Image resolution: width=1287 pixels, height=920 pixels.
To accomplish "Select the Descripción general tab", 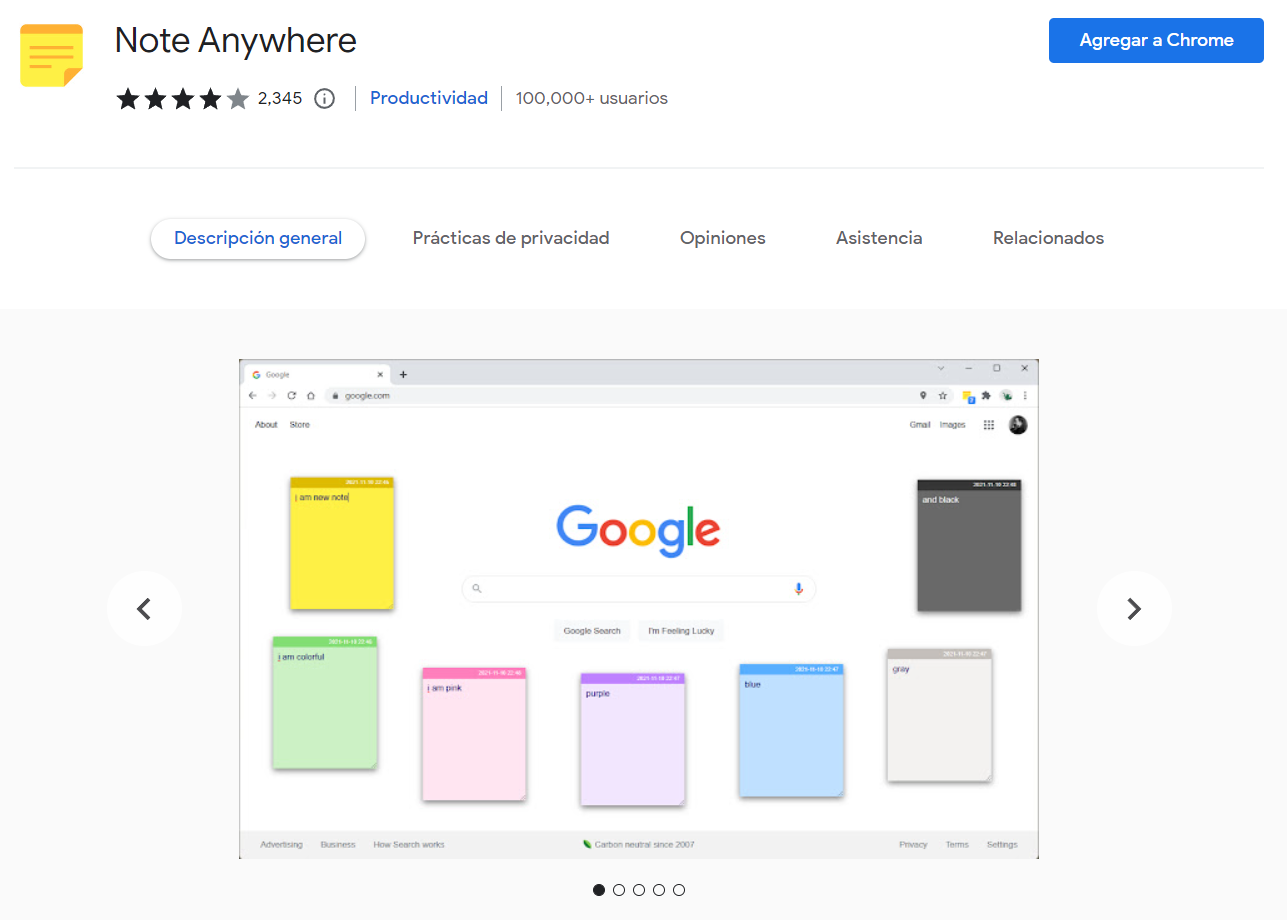I will (258, 238).
